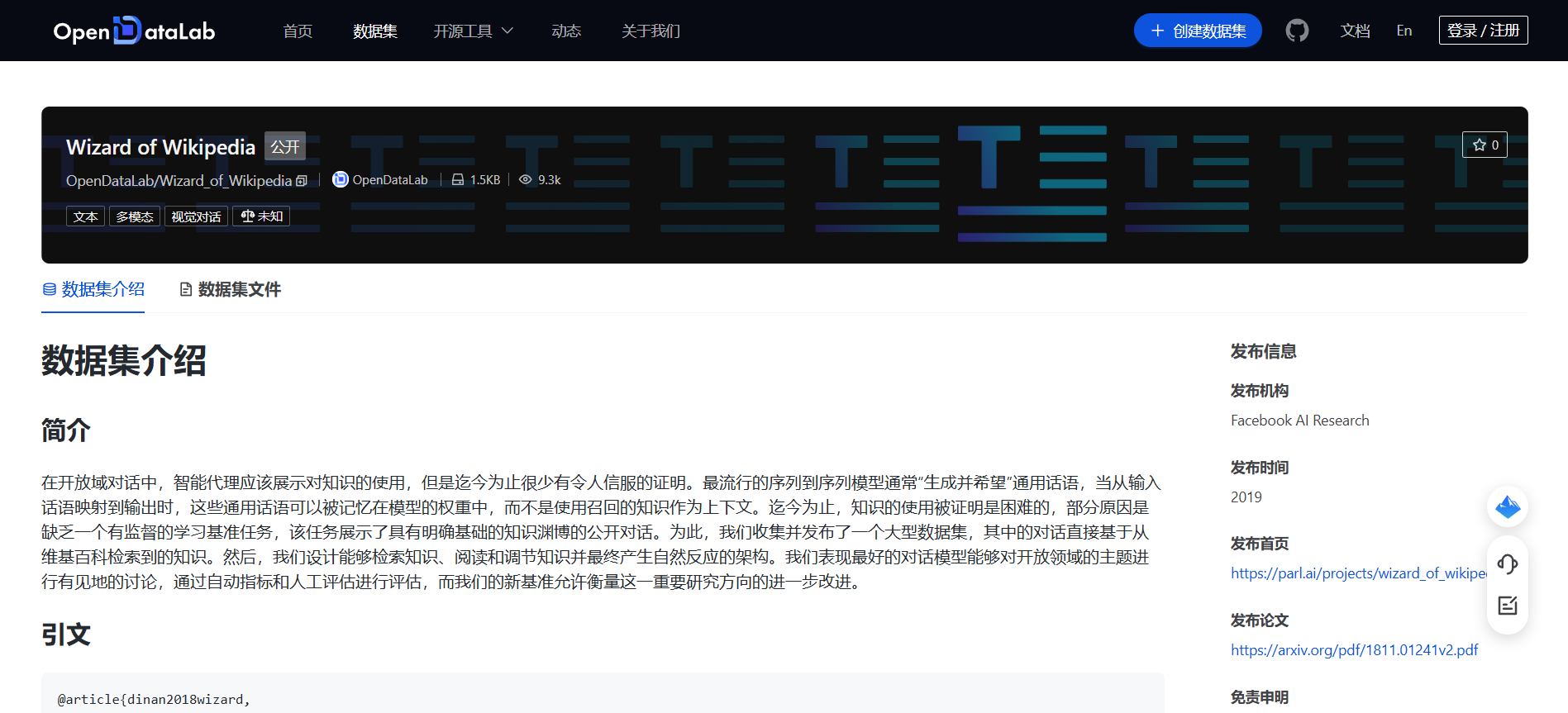The width and height of the screenshot is (1568, 713).
Task: Click the 文本 tag
Action: coord(85,216)
